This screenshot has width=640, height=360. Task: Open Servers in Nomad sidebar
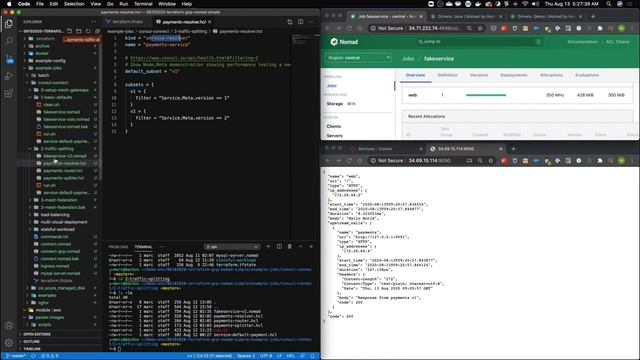coord(334,136)
